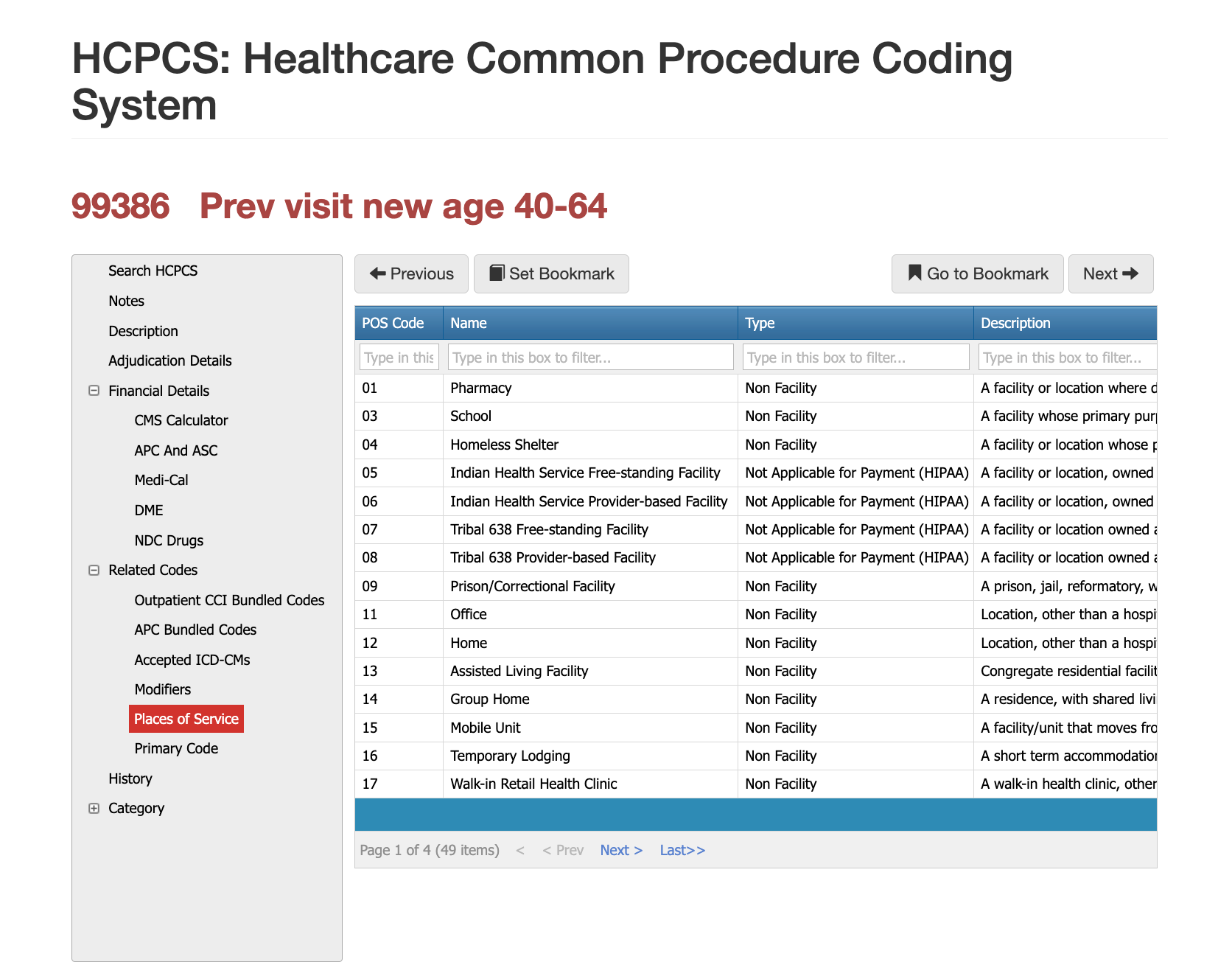Collapse the Financial Details section
Screen dimensions: 1232x979
click(94, 391)
